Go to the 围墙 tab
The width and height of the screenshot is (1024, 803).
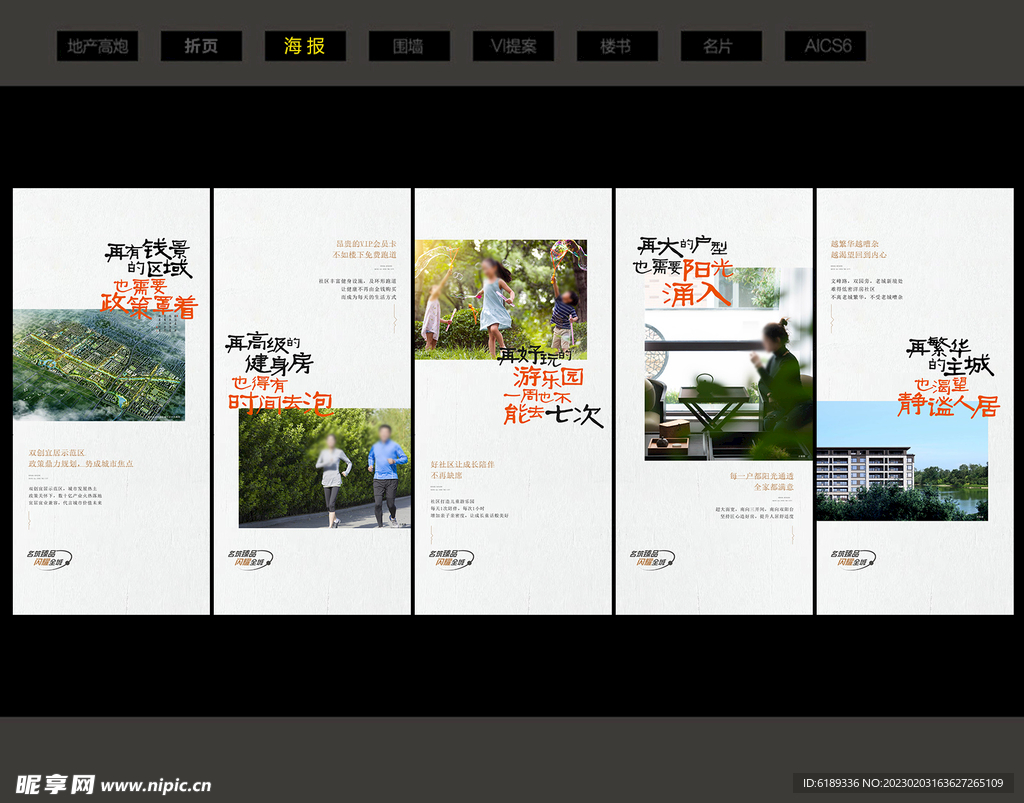coord(409,46)
